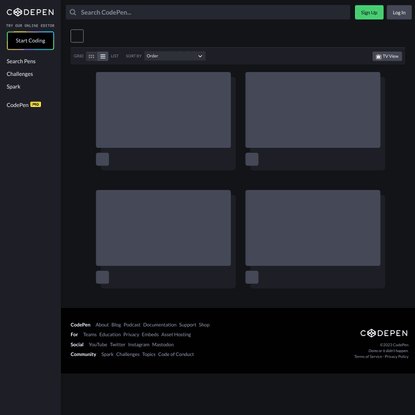Open the top-right pen thumbnail

pyautogui.click(x=313, y=110)
